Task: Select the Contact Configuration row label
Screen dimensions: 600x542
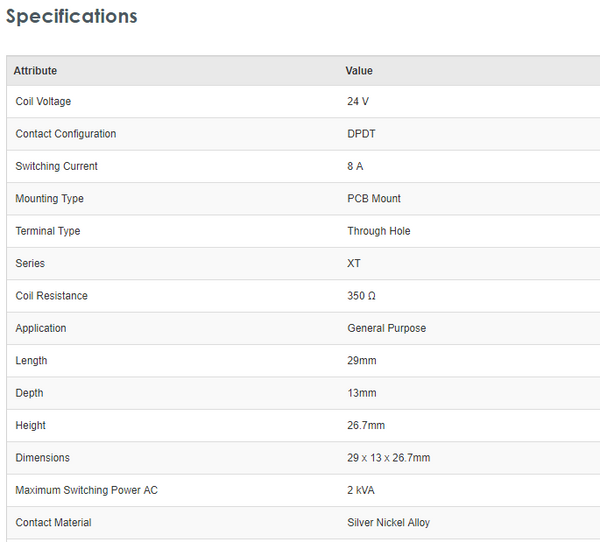Action: point(66,134)
